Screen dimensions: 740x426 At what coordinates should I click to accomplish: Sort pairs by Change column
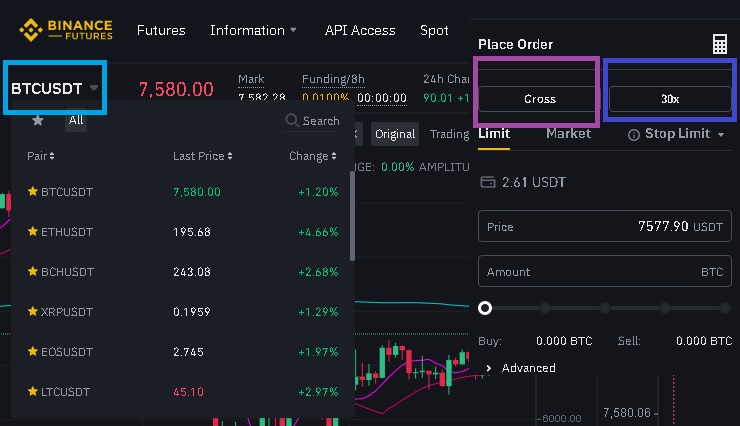tap(313, 156)
